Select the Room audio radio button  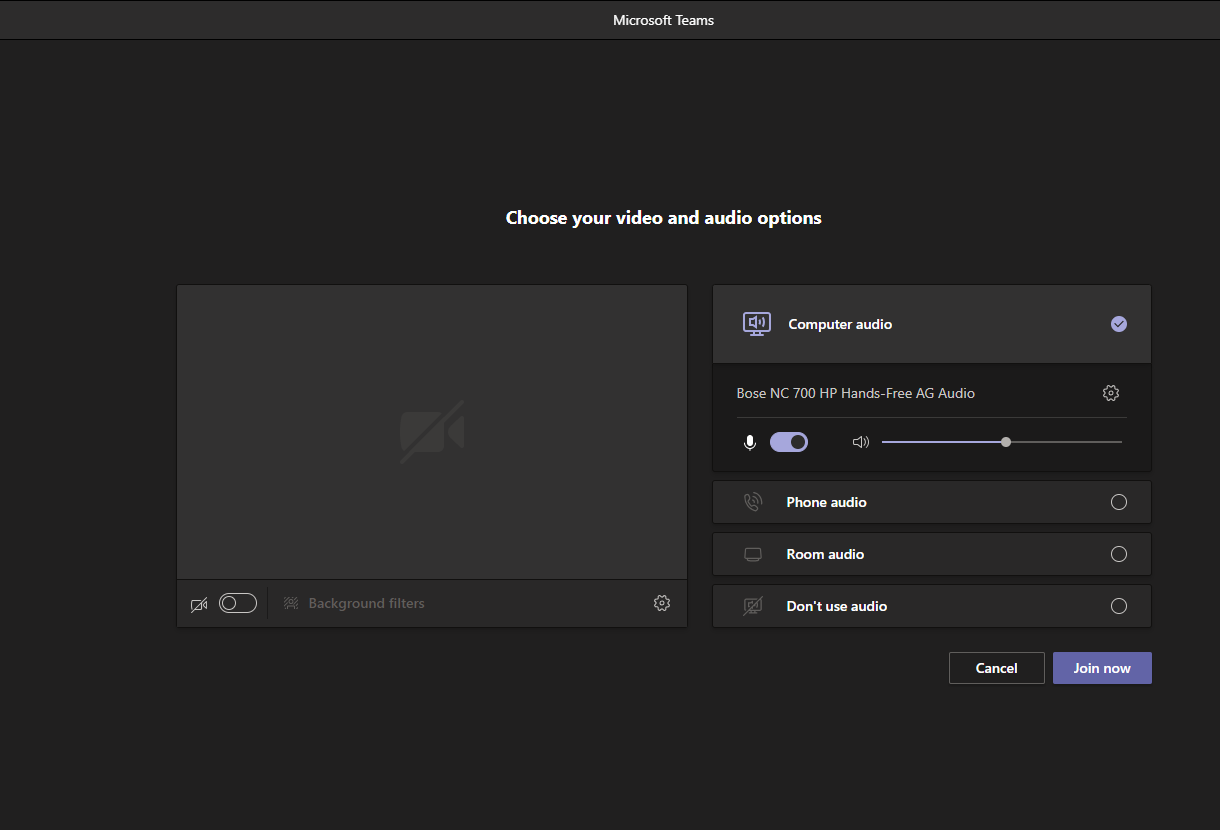click(x=1118, y=554)
